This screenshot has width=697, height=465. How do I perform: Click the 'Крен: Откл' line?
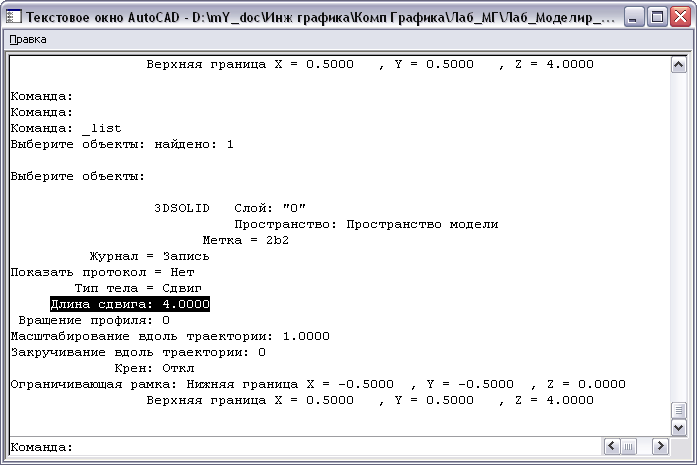point(154,368)
